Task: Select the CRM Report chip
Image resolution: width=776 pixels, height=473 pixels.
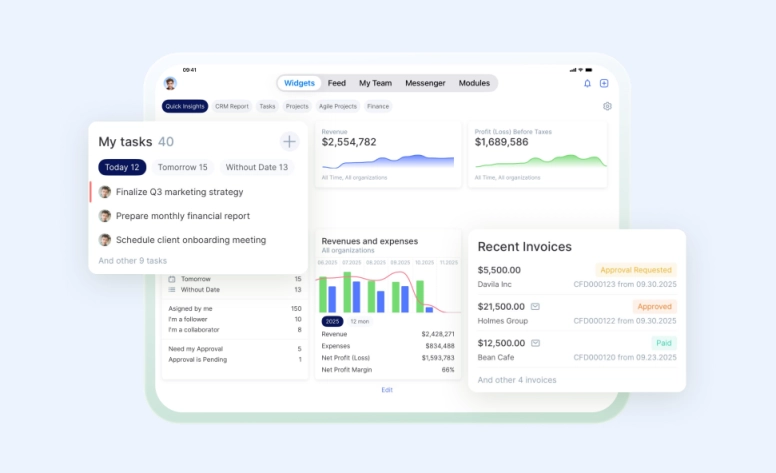Action: point(232,106)
